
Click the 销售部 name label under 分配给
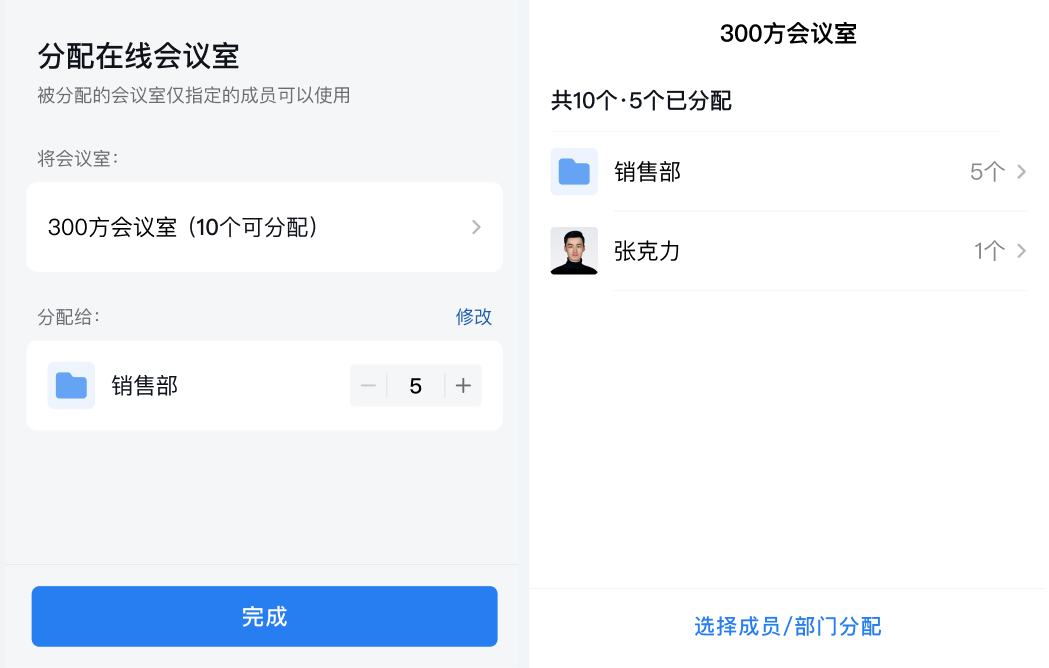145,386
